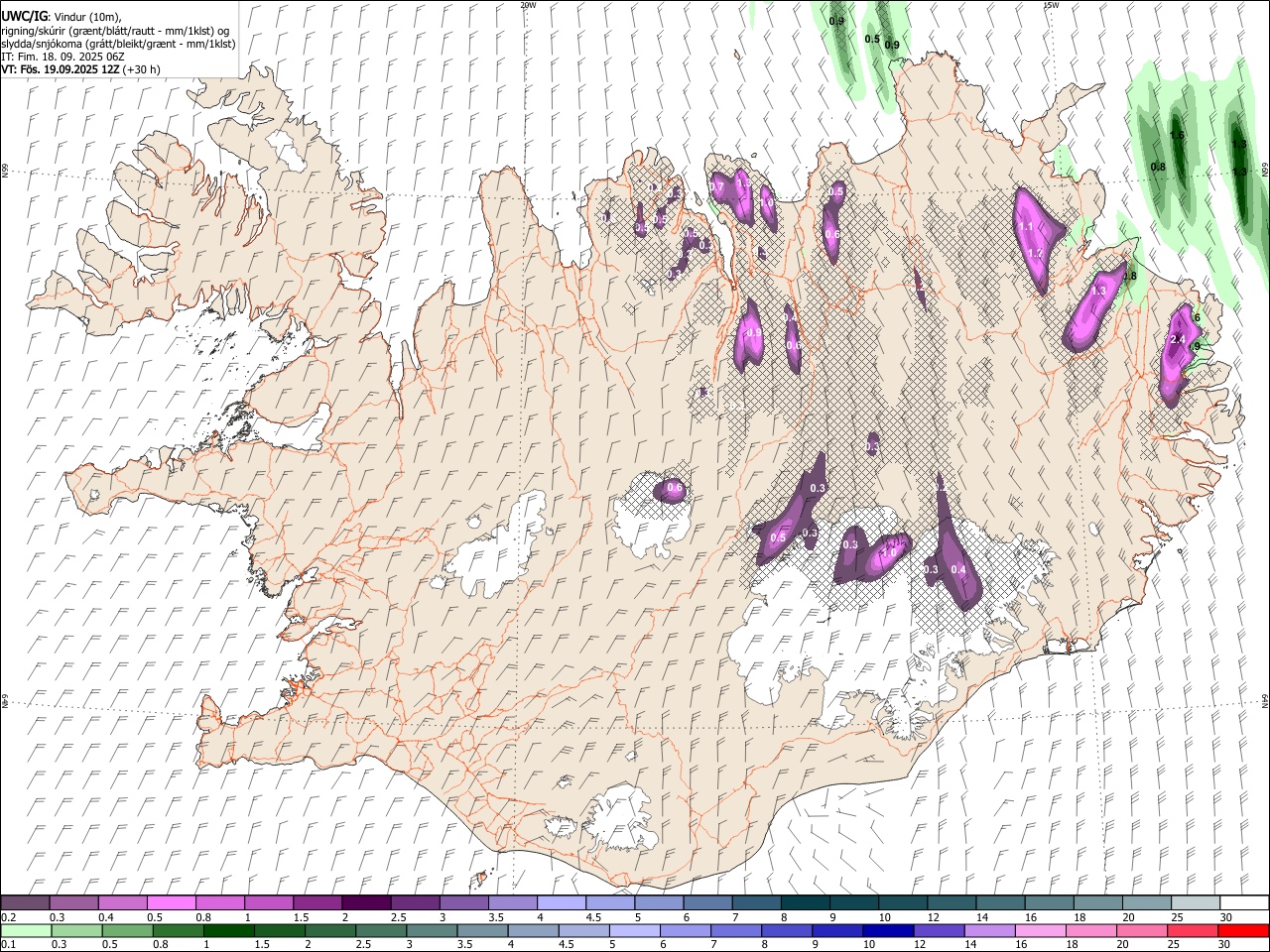
Task: Select the 3–3.5 gray-blue swatch, lower legend row
Action: click(432, 931)
